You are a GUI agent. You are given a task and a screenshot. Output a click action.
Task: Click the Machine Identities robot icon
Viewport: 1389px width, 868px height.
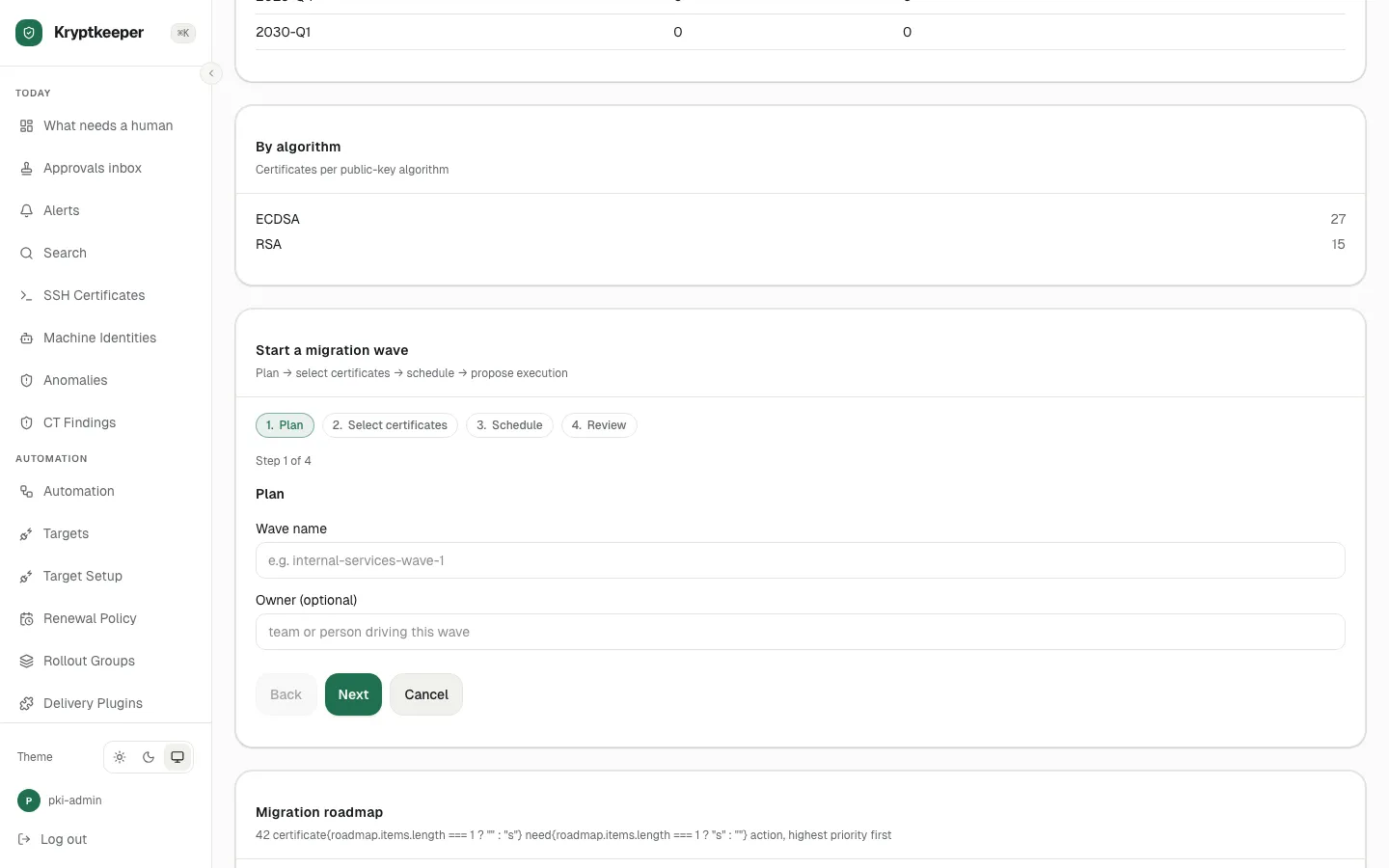coord(27,339)
